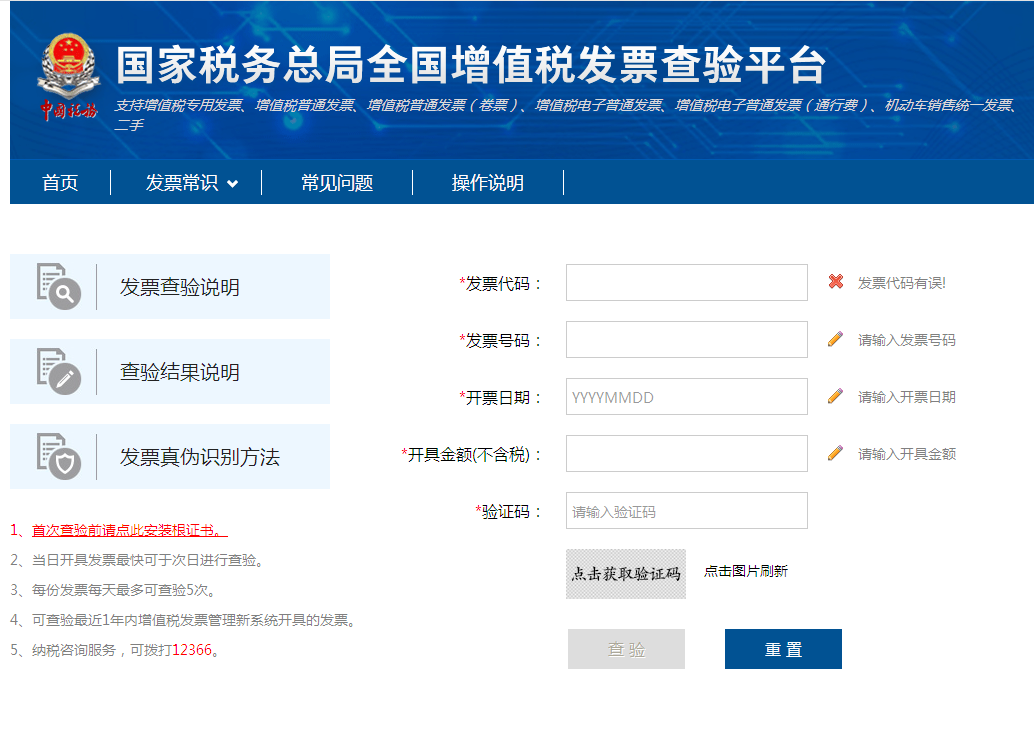Focus the 开具金额(不含税) input field
The image size is (1034, 733).
pos(686,454)
